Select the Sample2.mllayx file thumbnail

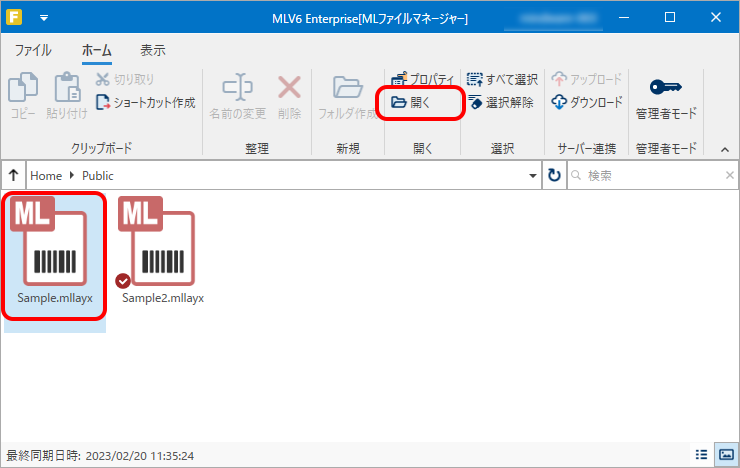point(162,250)
